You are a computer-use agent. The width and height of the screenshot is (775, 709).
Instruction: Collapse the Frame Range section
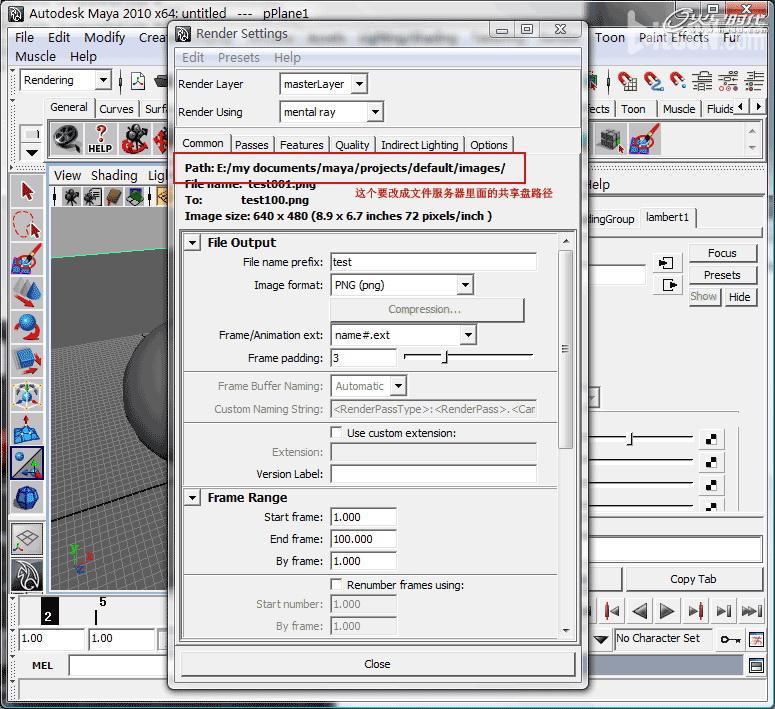(193, 497)
